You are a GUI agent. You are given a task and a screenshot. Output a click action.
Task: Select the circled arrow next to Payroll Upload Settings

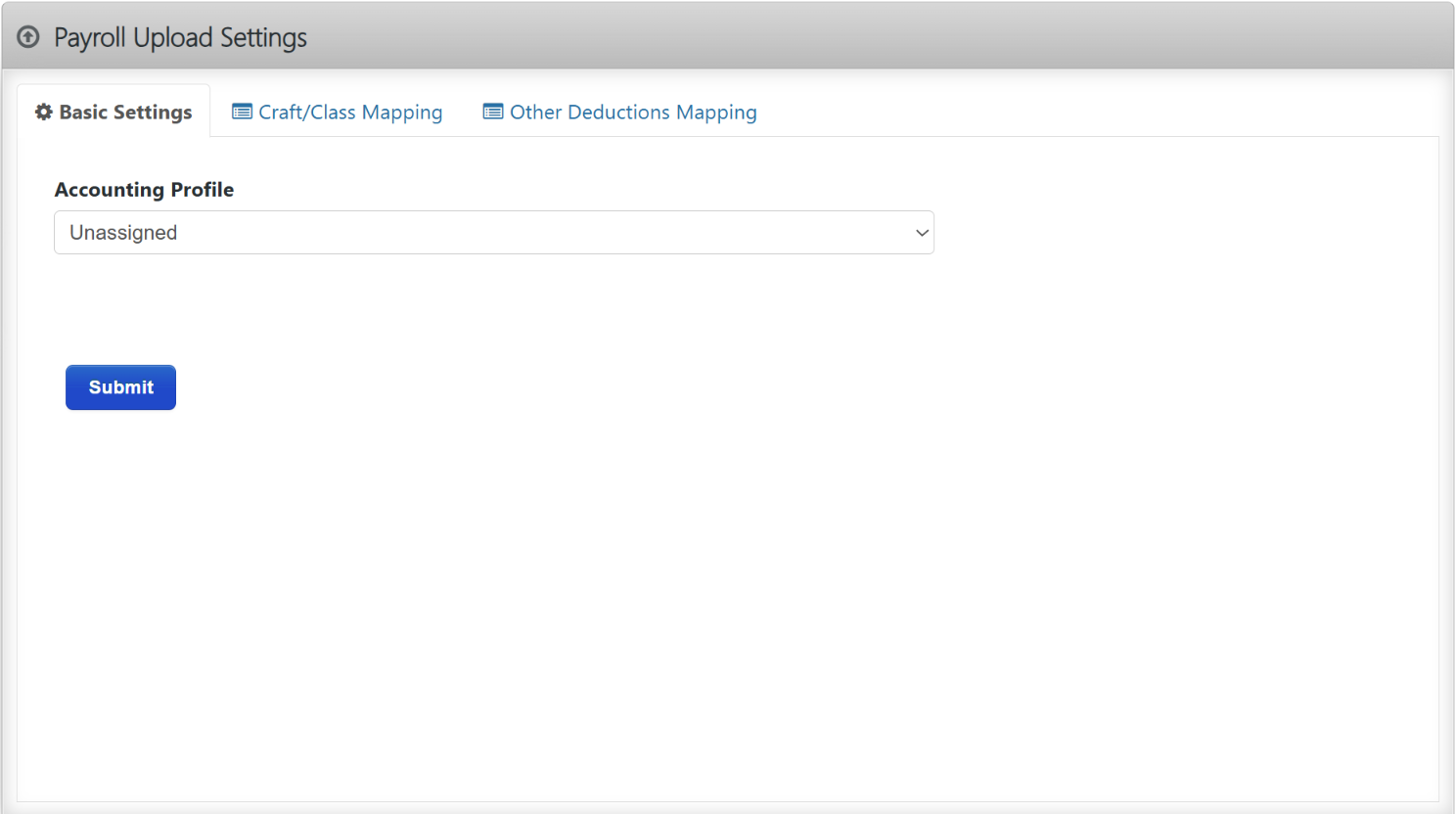pyautogui.click(x=27, y=37)
